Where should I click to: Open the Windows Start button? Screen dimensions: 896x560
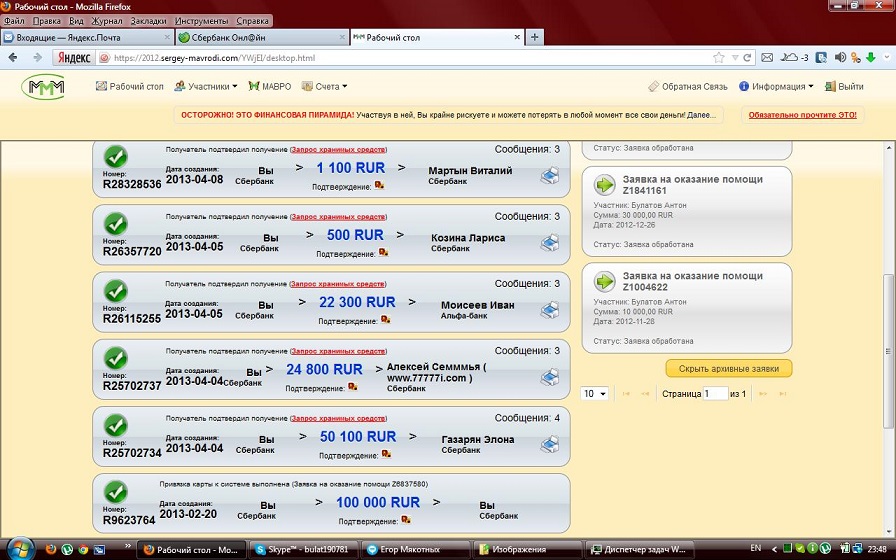[x=21, y=549]
